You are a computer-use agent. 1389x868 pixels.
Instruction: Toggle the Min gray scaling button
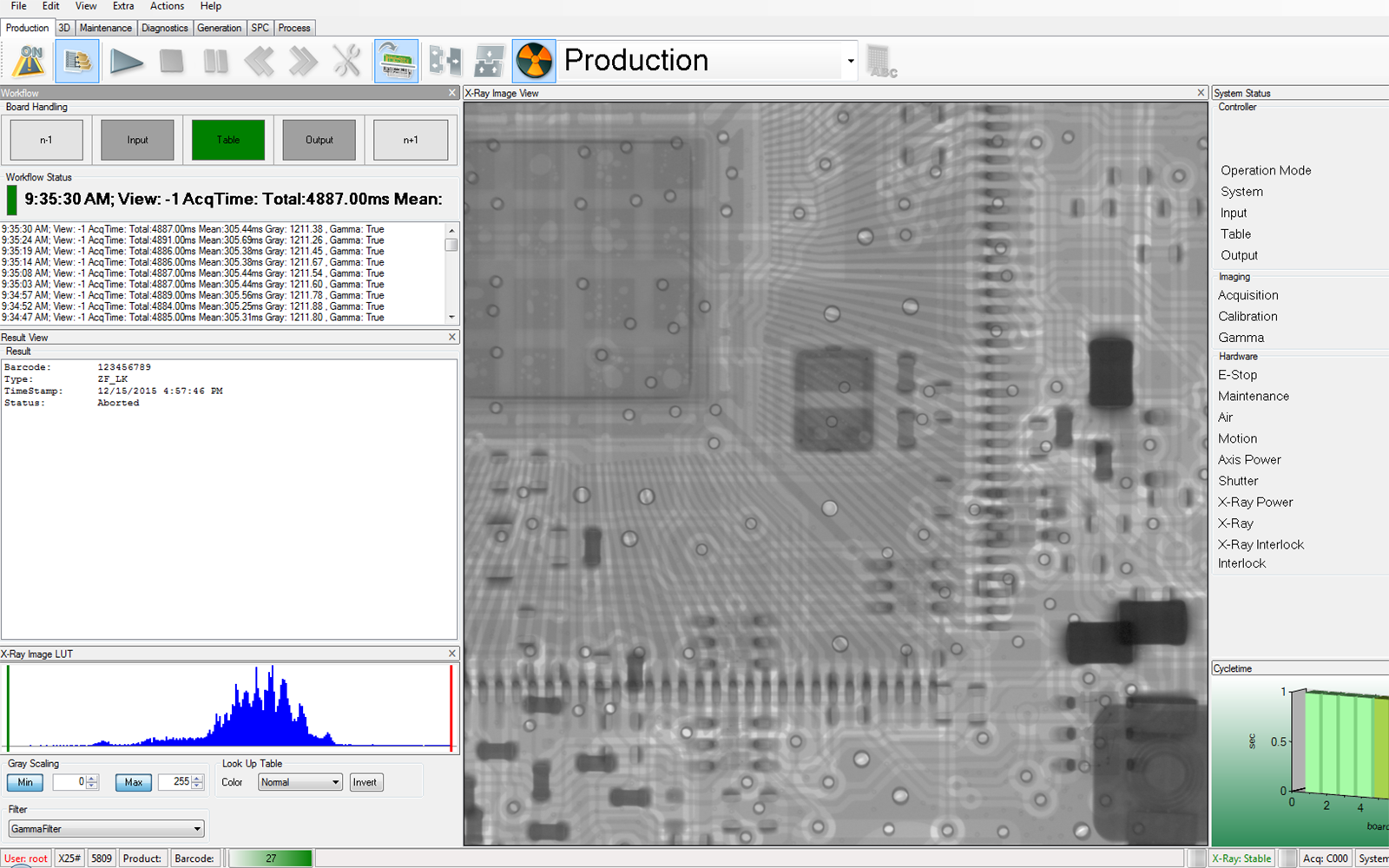25,782
